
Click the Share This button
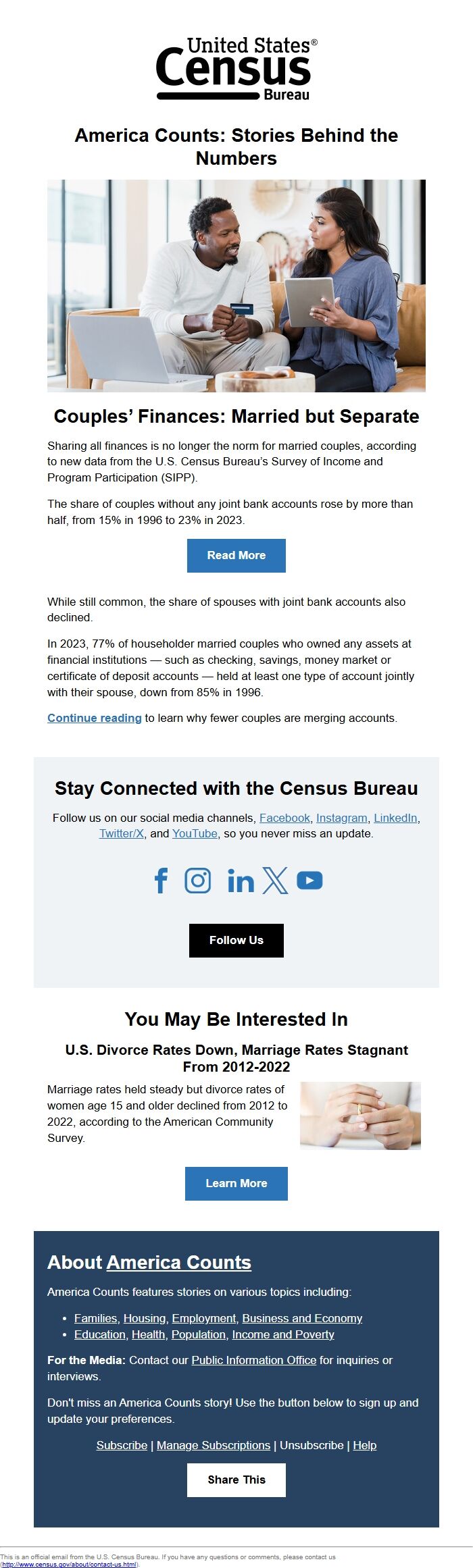click(236, 1480)
